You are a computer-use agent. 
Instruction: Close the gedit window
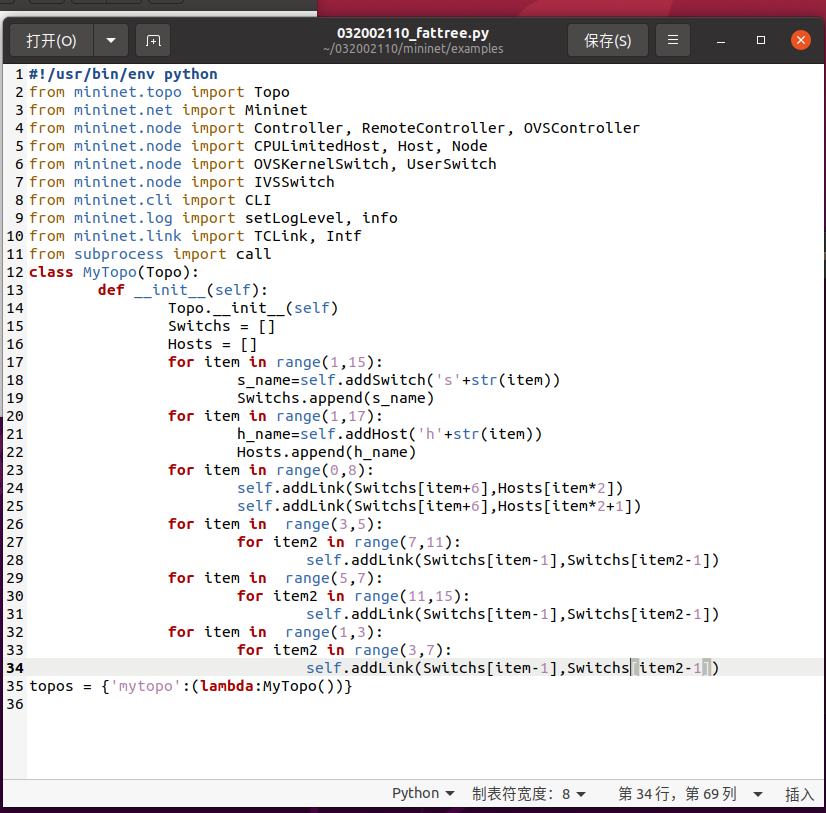(x=801, y=40)
